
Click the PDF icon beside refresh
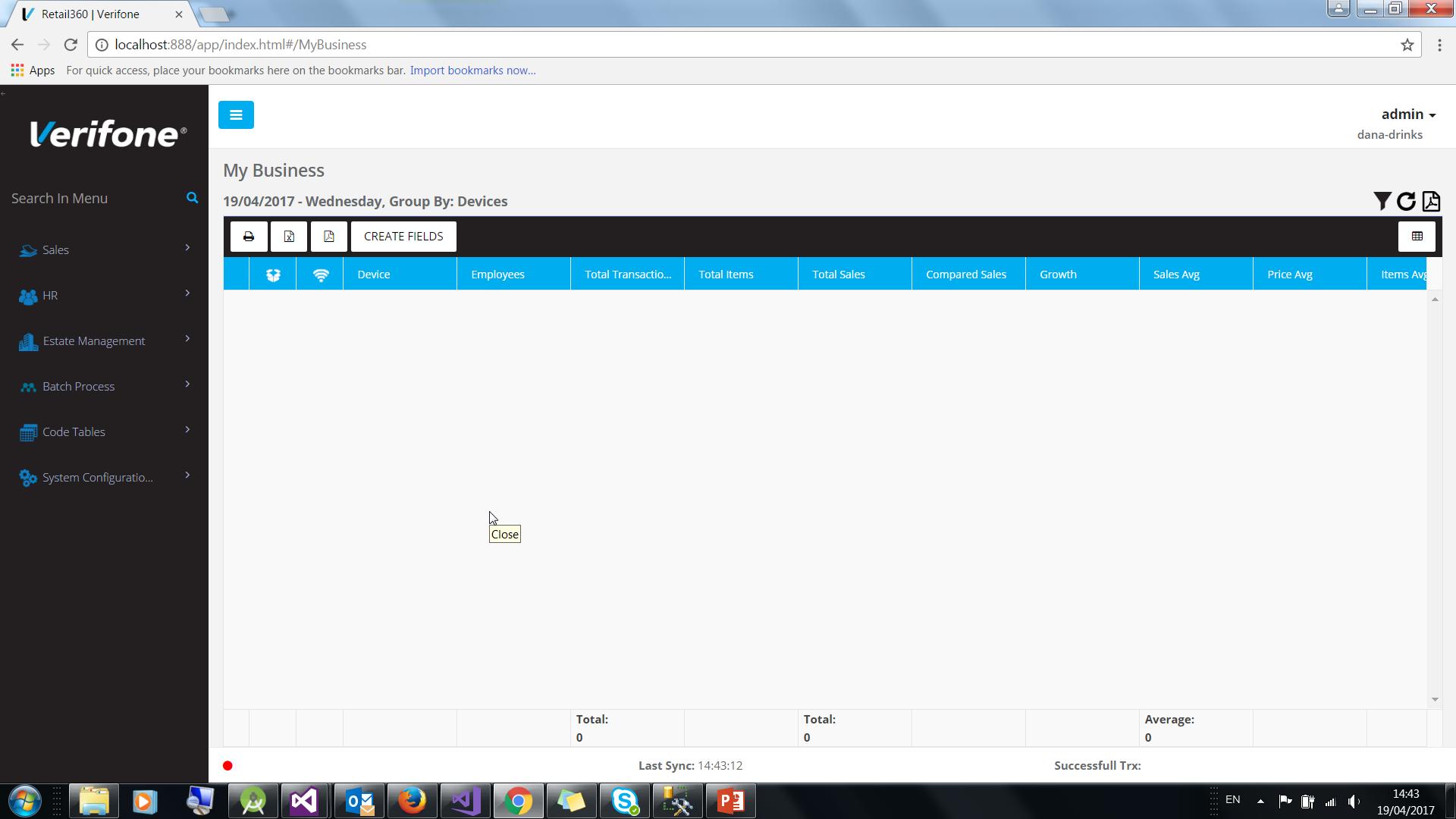[1431, 201]
